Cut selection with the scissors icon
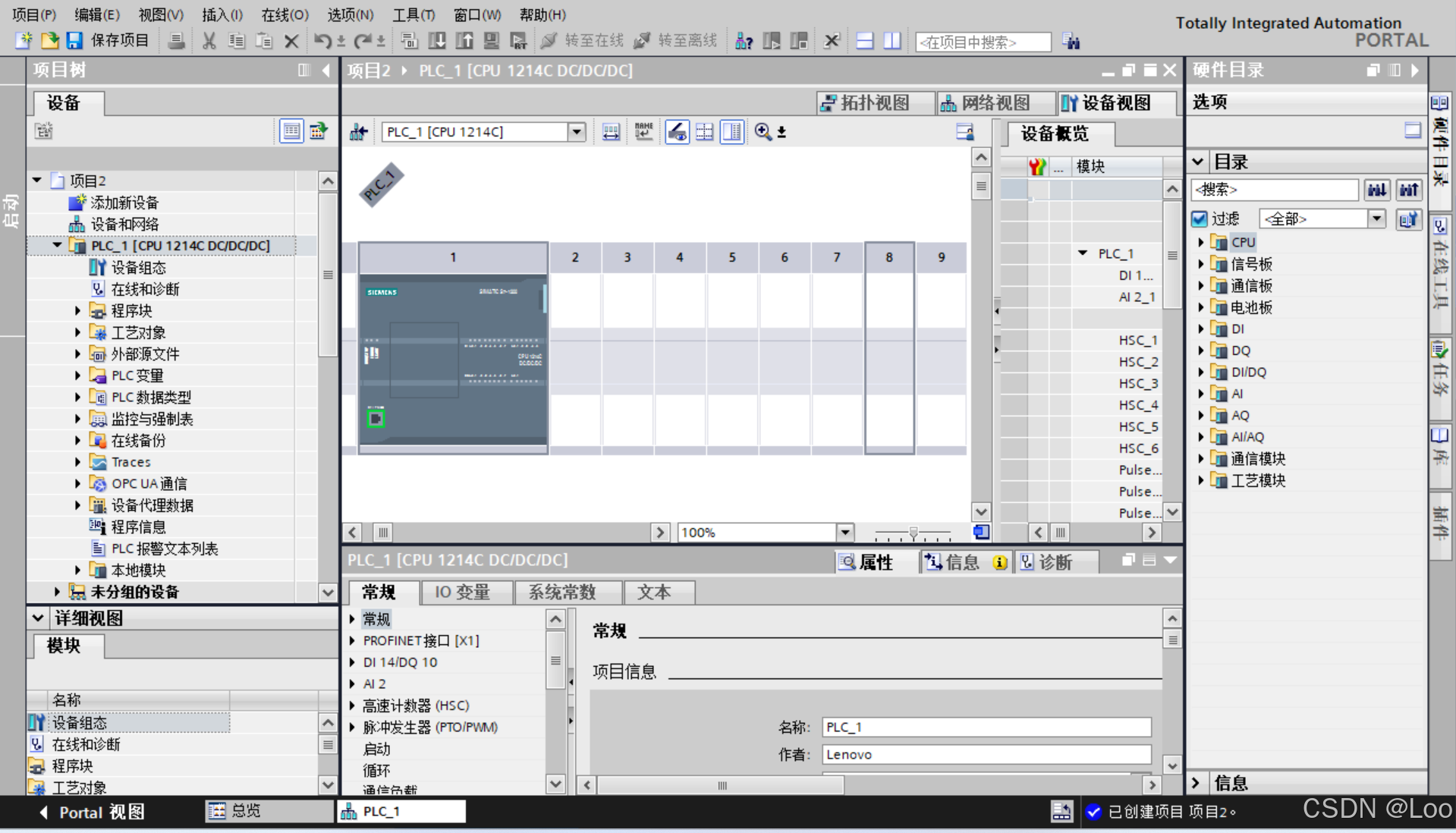 (209, 40)
